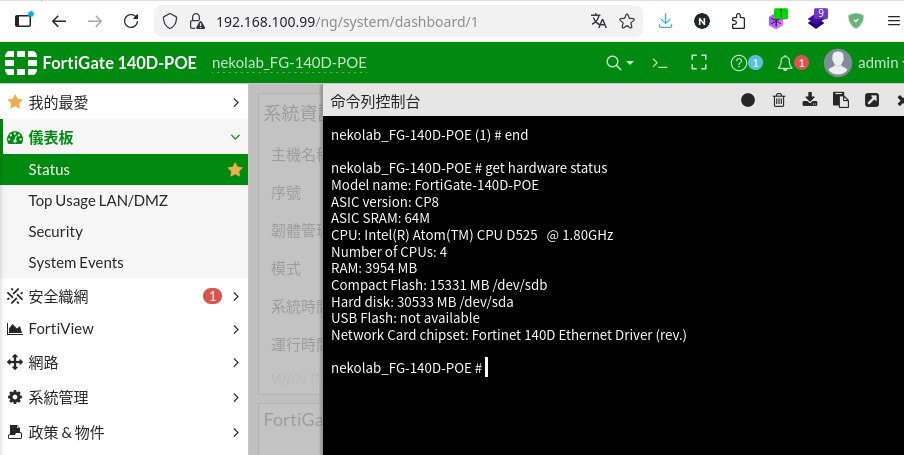Bookmark this page with the star icon
This screenshot has height=455, width=904.
coord(627,21)
